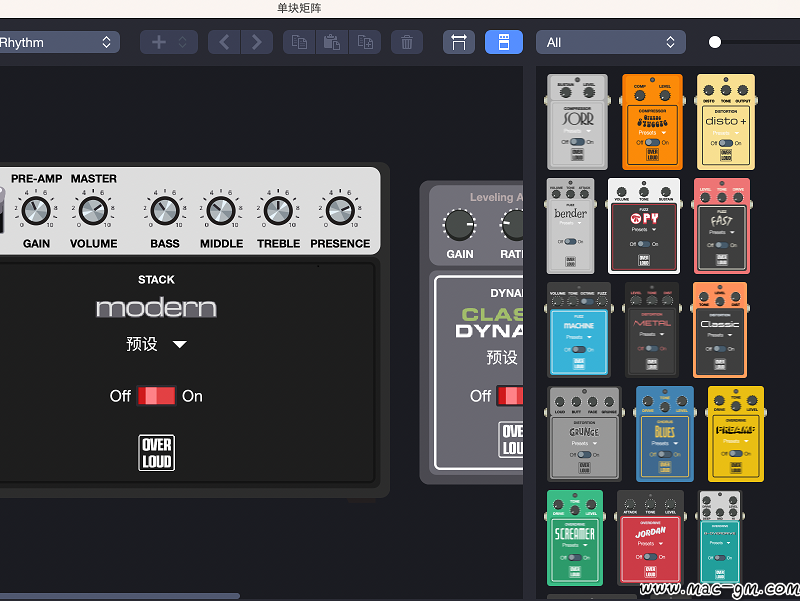The image size is (800, 601).
Task: Select the Orange Squeeze compressor pedal
Action: (652, 122)
